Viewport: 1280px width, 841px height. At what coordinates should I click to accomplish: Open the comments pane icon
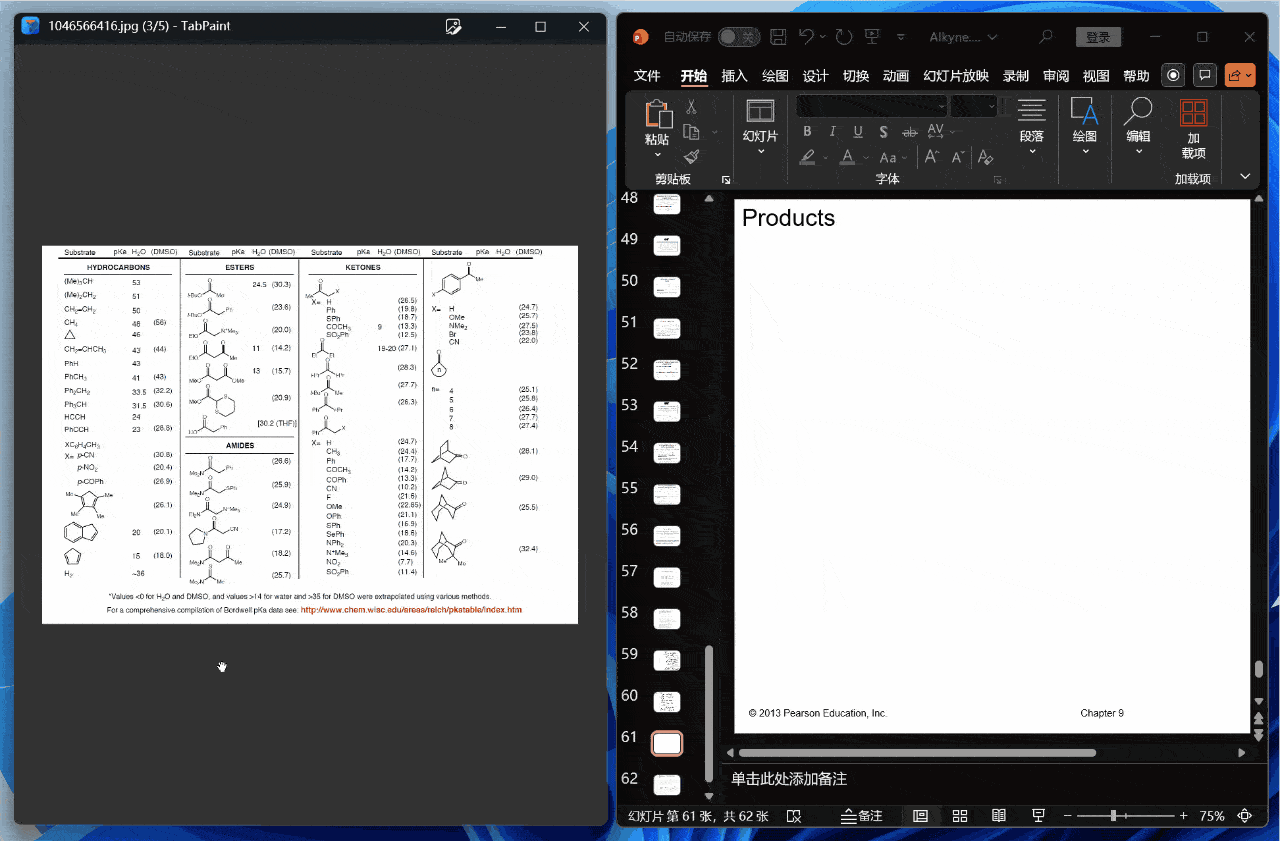click(1206, 75)
